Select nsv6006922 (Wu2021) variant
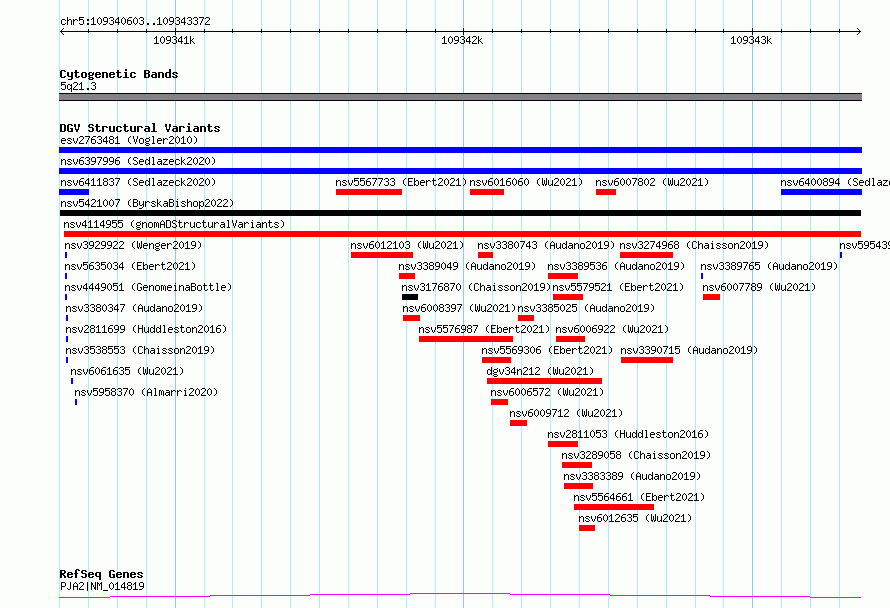The height and width of the screenshot is (608, 890). click(x=612, y=329)
